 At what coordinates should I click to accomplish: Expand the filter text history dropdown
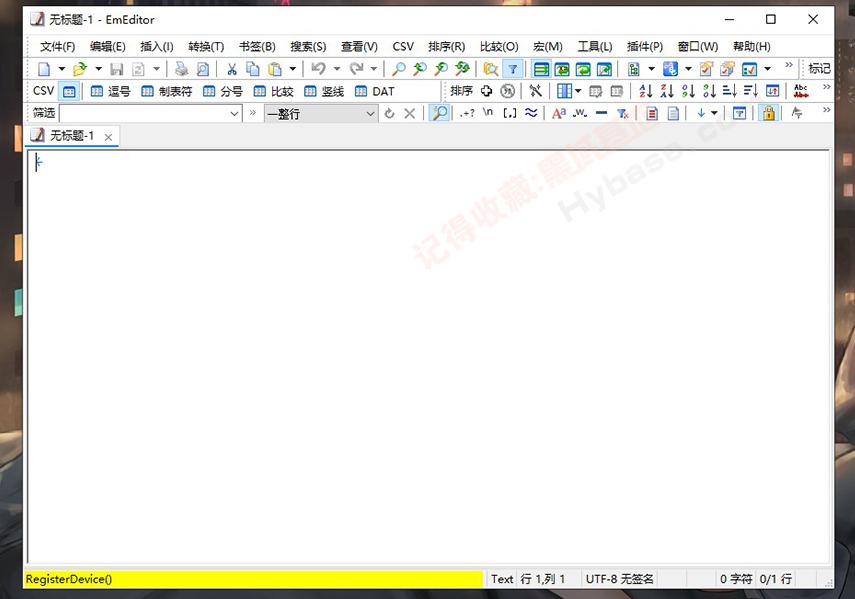[x=234, y=114]
